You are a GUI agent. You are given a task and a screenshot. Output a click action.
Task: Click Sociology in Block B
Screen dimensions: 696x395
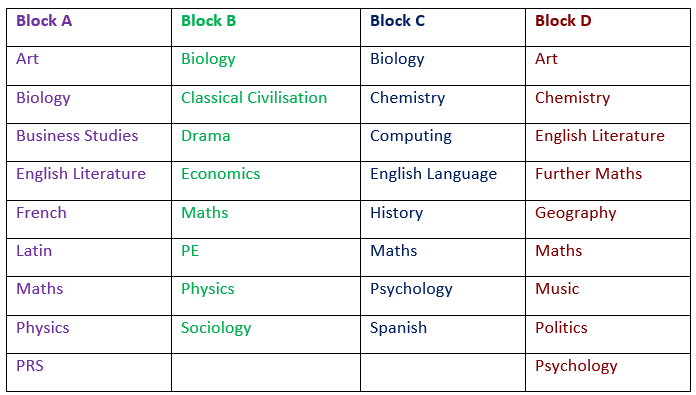point(216,328)
